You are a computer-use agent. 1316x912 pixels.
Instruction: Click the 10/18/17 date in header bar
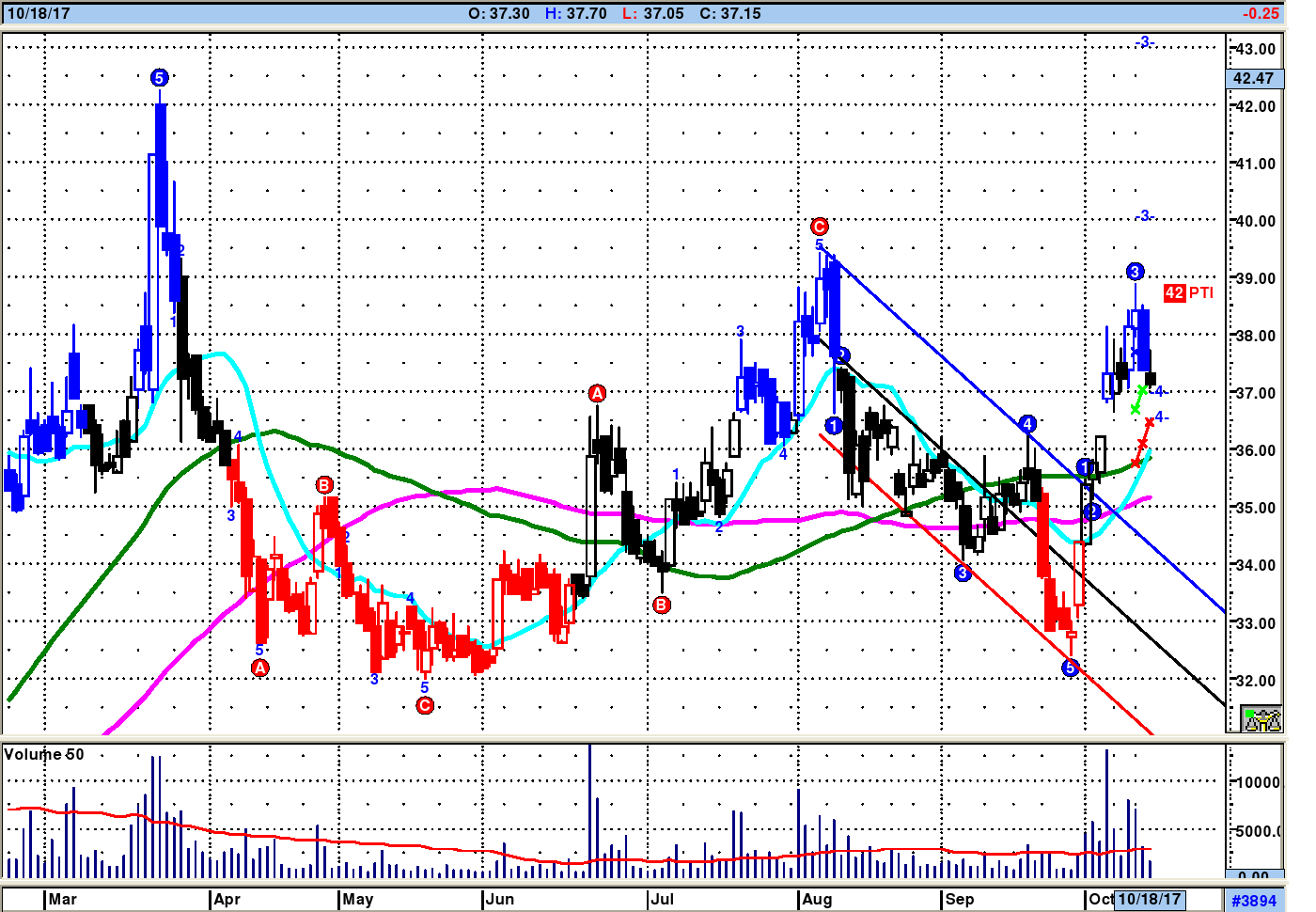pos(39,13)
